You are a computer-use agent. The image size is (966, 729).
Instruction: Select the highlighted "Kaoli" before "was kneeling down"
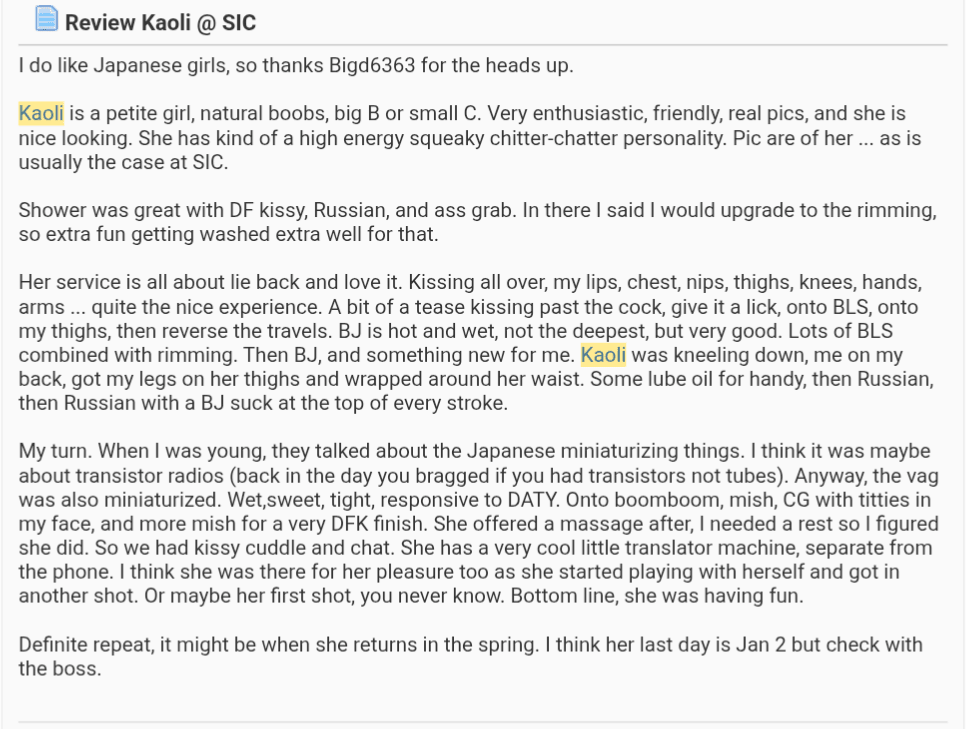(x=603, y=355)
